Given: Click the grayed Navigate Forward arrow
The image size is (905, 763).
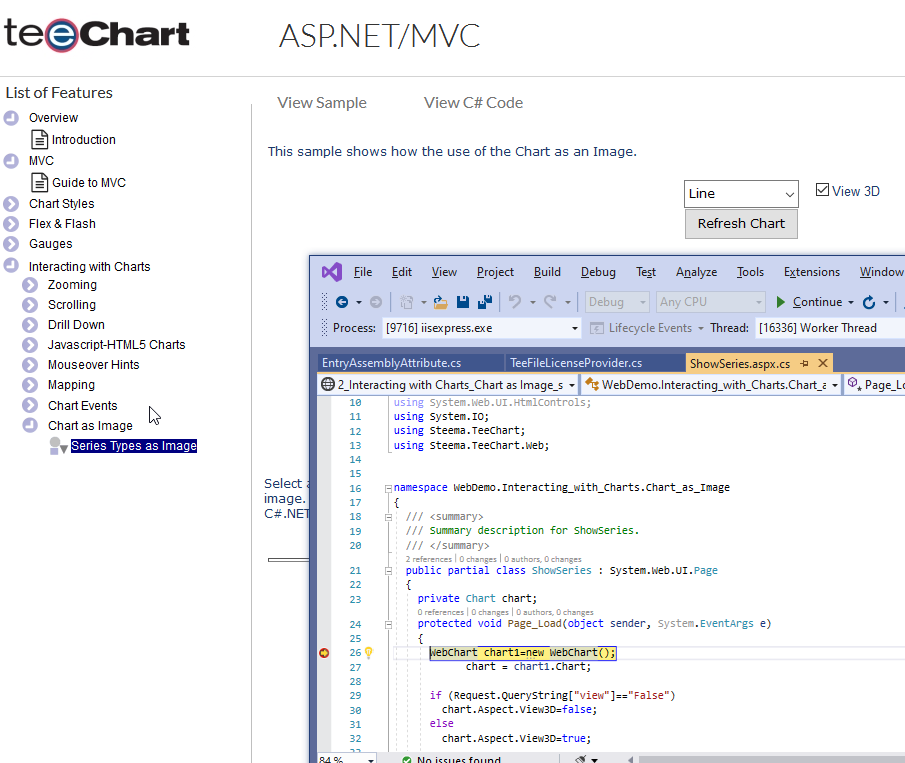Looking at the screenshot, I should [x=376, y=302].
